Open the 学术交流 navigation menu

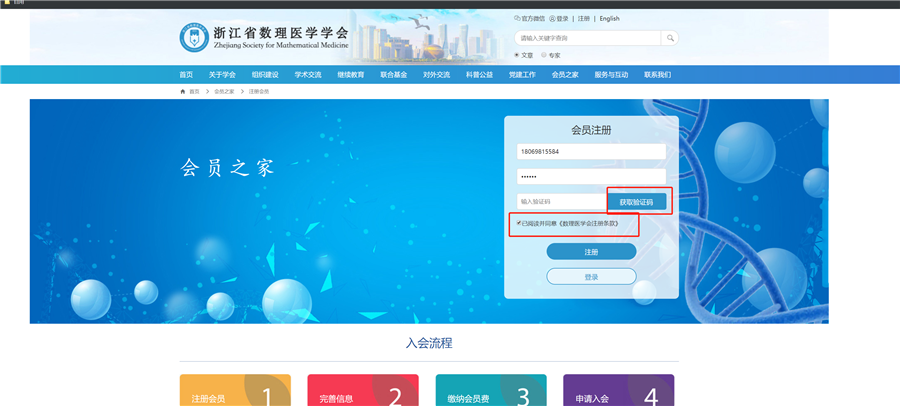point(308,75)
